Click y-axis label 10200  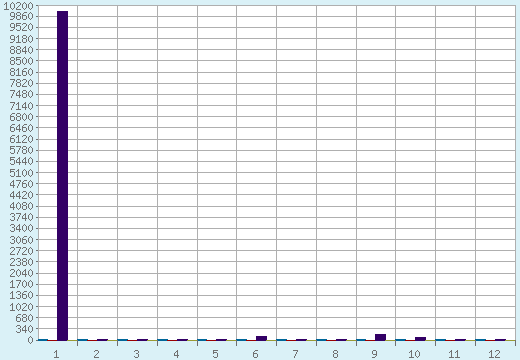(x=19, y=6)
